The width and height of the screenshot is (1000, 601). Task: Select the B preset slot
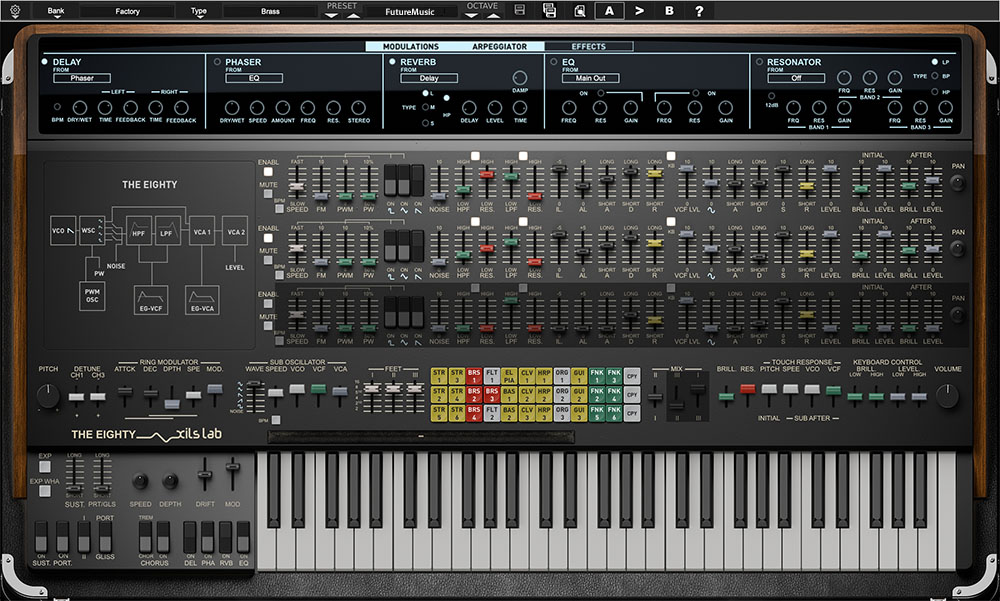(669, 10)
